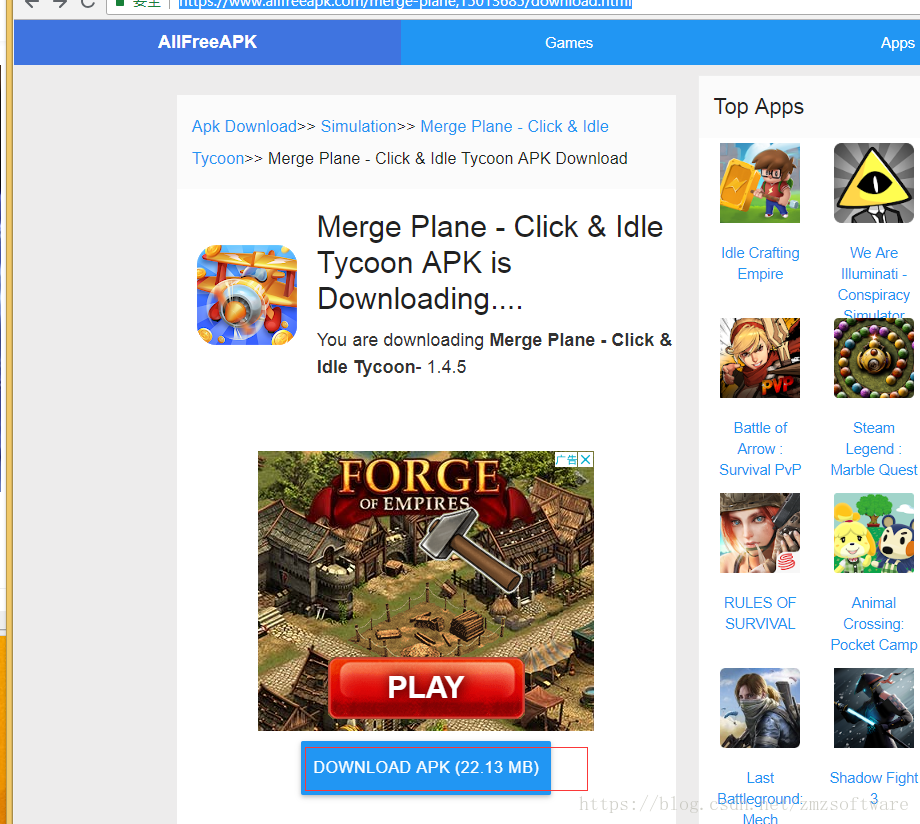The height and width of the screenshot is (824, 920).
Task: Click the RULES OF SURVIVAL text link
Action: 760,613
